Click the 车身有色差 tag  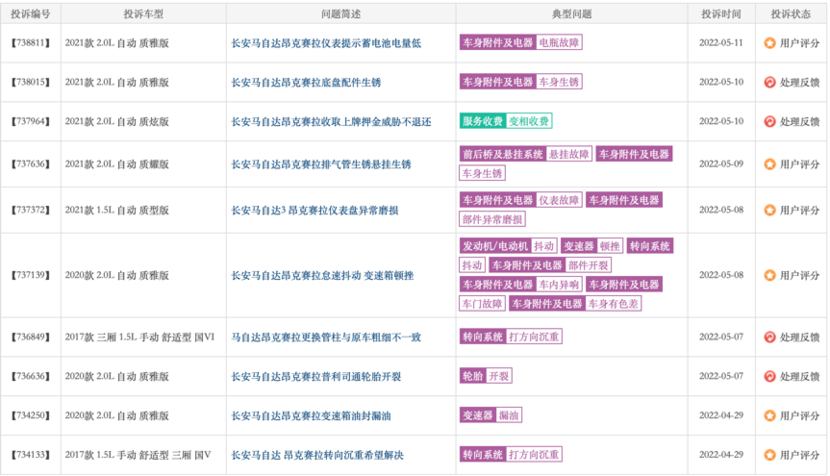click(x=613, y=303)
